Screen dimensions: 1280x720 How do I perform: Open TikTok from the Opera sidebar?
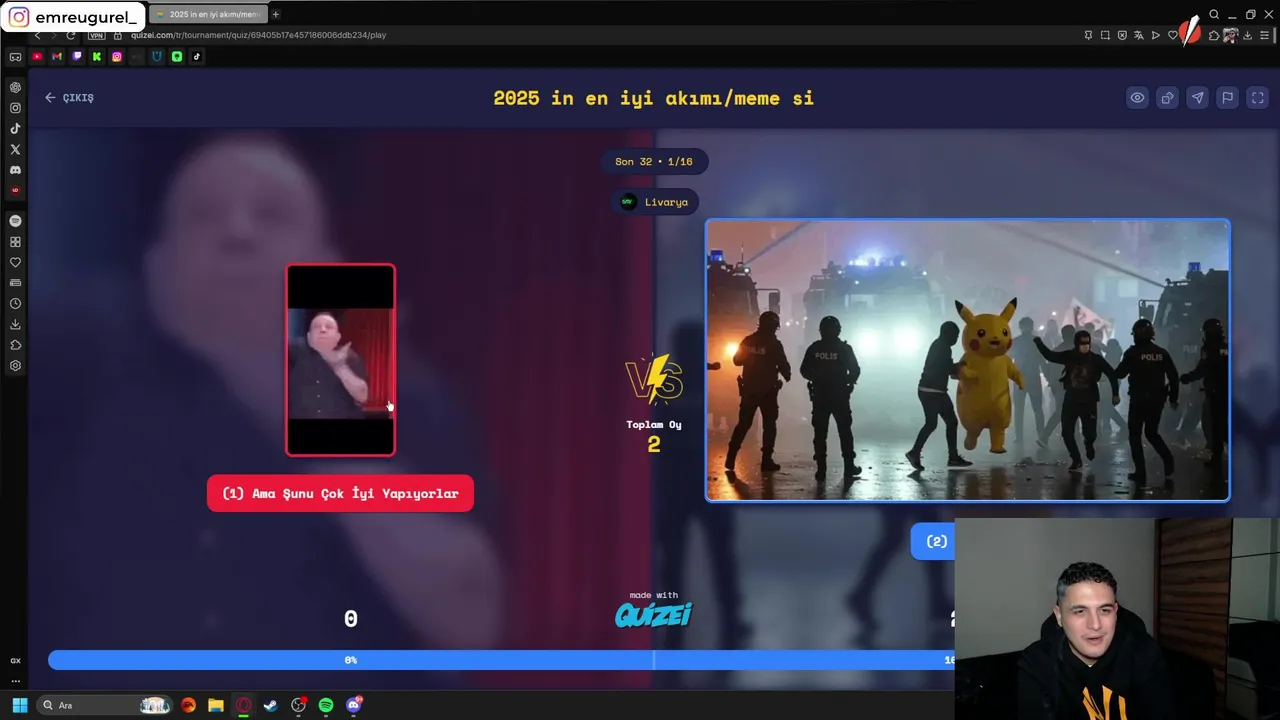point(15,128)
